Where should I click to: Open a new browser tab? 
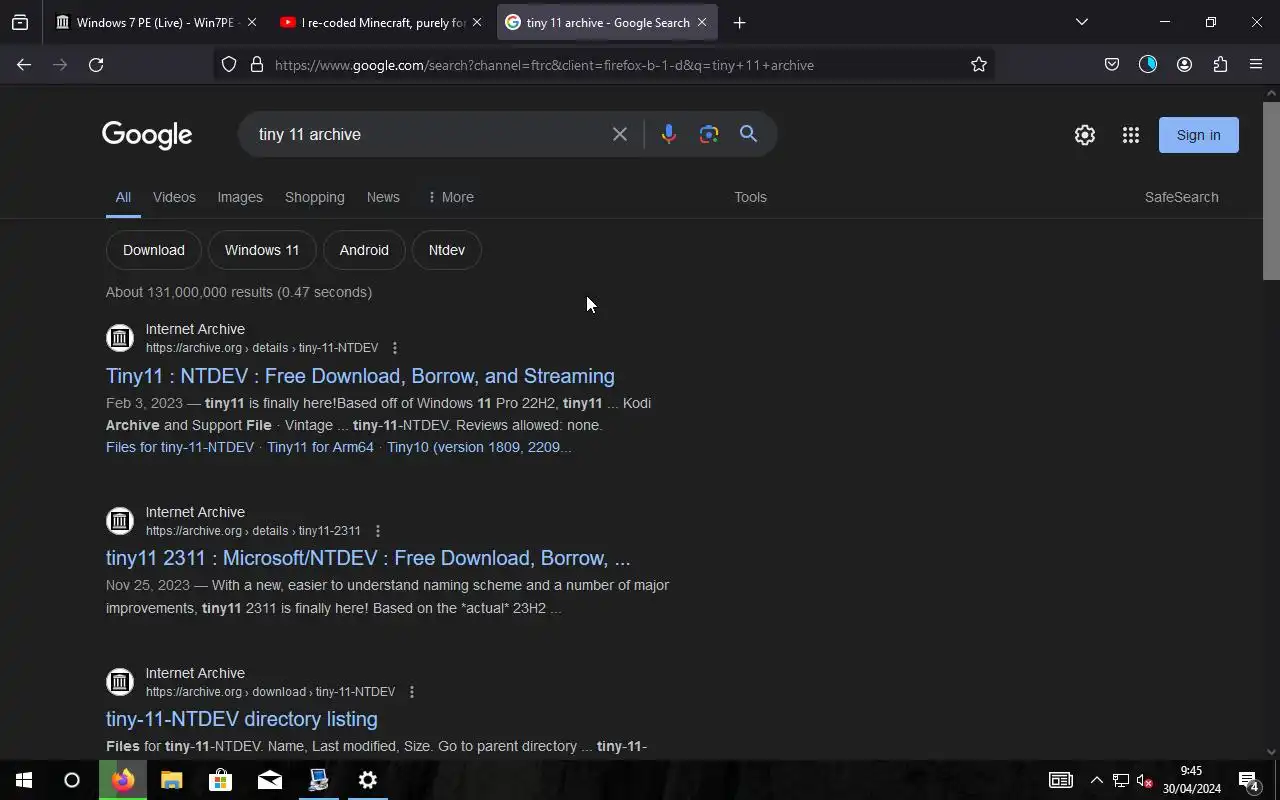[740, 22]
